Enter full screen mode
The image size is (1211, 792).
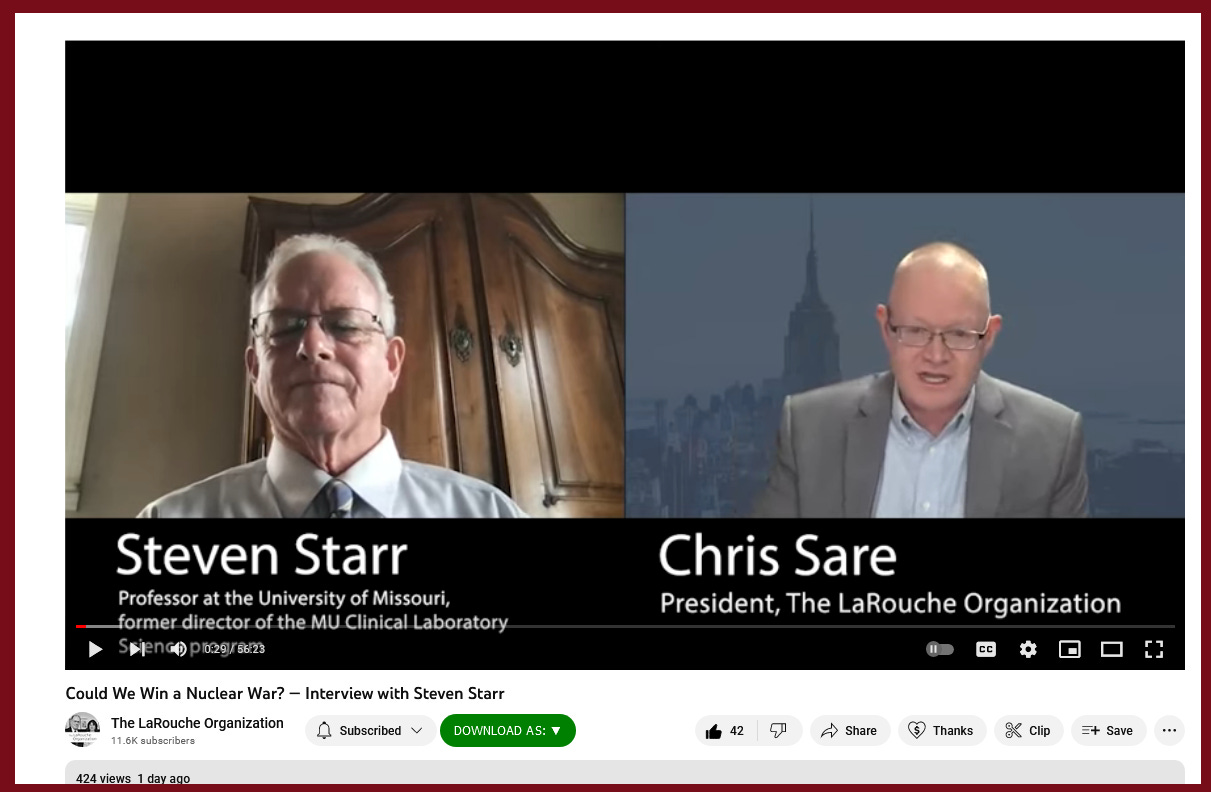[1154, 649]
